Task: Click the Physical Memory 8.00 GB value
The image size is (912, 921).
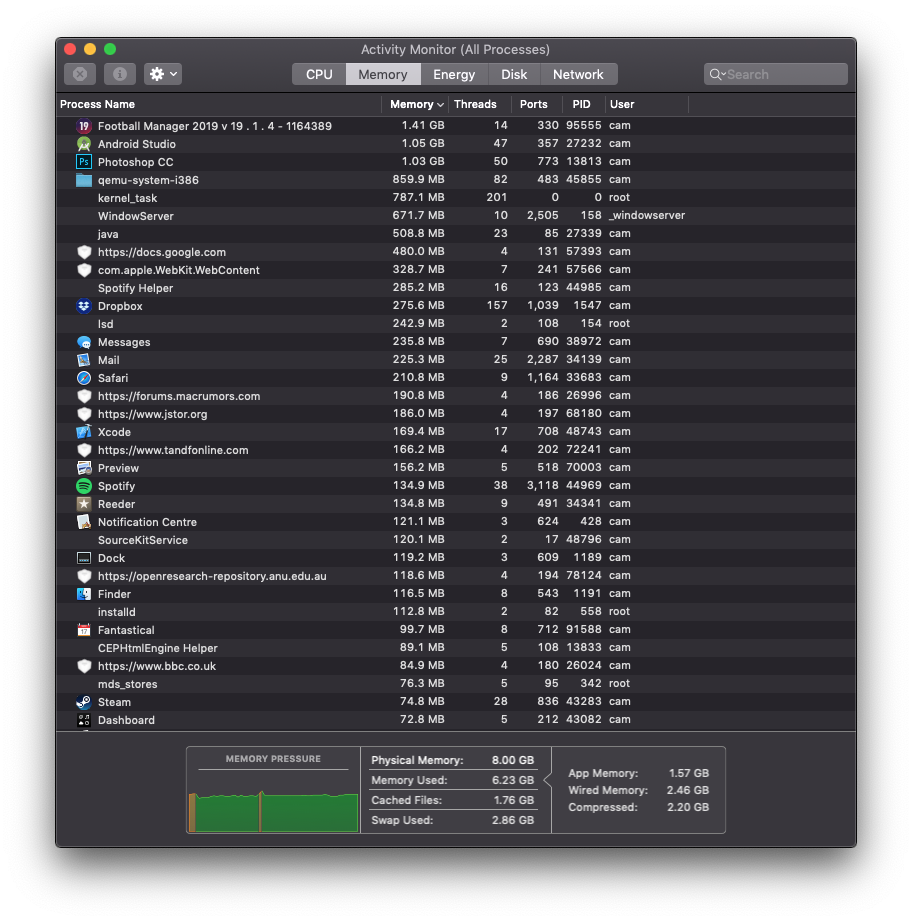Action: click(x=513, y=760)
